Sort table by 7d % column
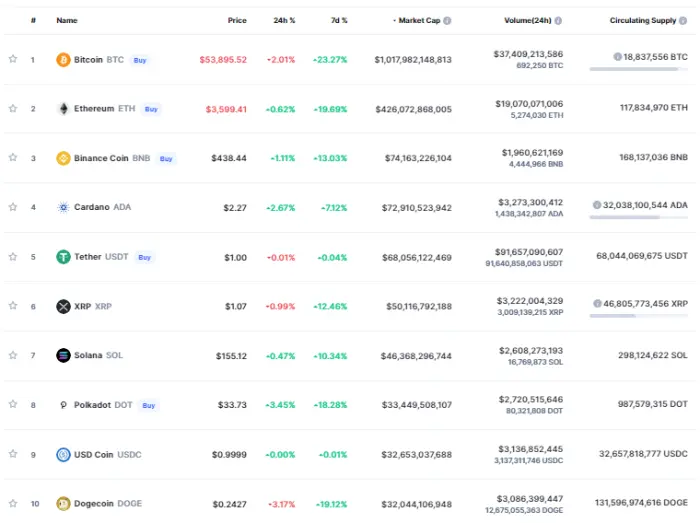700x523 pixels. pos(339,21)
